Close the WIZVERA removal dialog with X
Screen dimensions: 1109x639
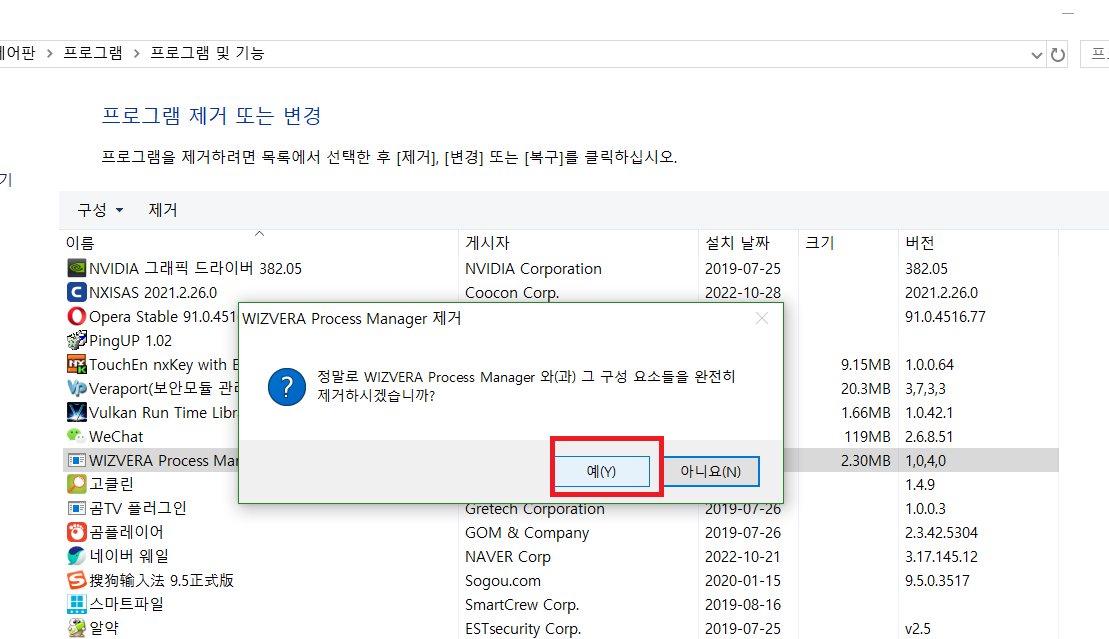coord(762,318)
